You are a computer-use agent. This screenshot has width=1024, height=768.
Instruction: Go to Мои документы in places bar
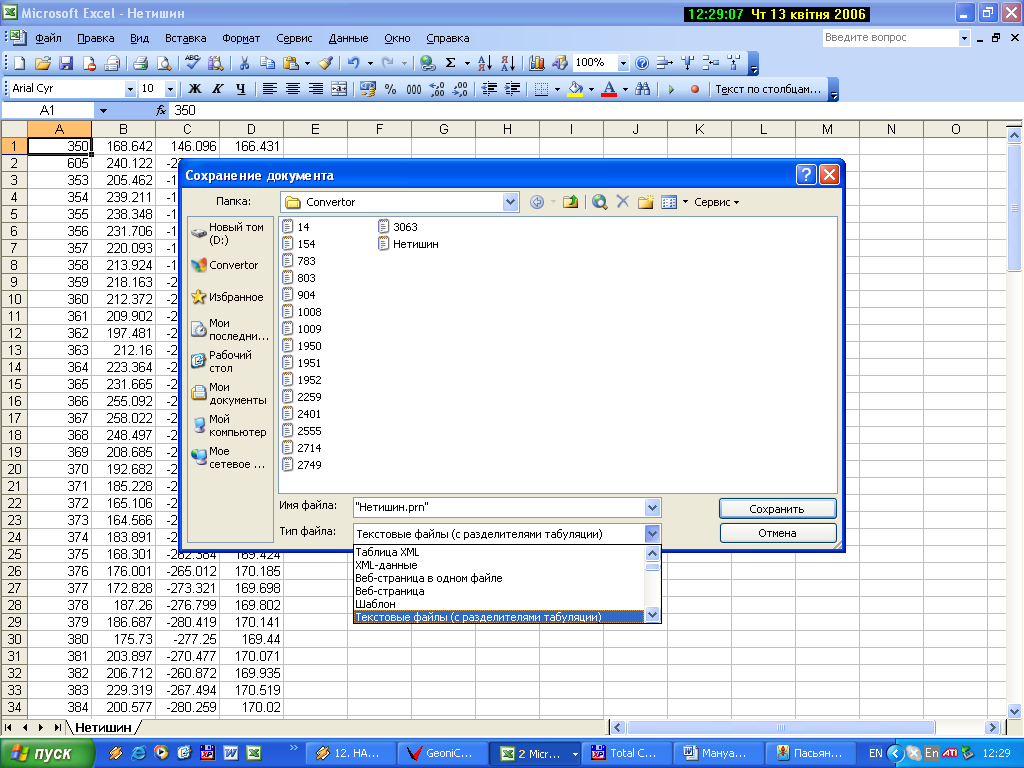click(x=229, y=393)
